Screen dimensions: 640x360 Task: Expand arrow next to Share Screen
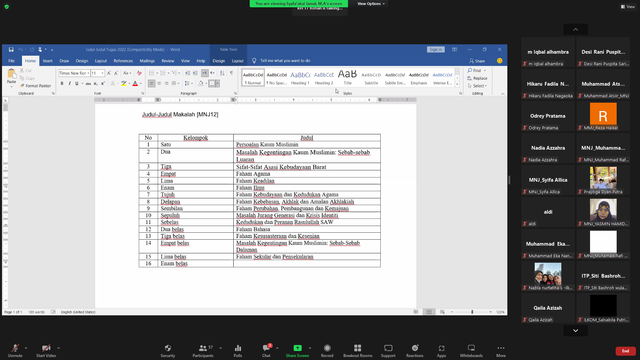point(310,348)
